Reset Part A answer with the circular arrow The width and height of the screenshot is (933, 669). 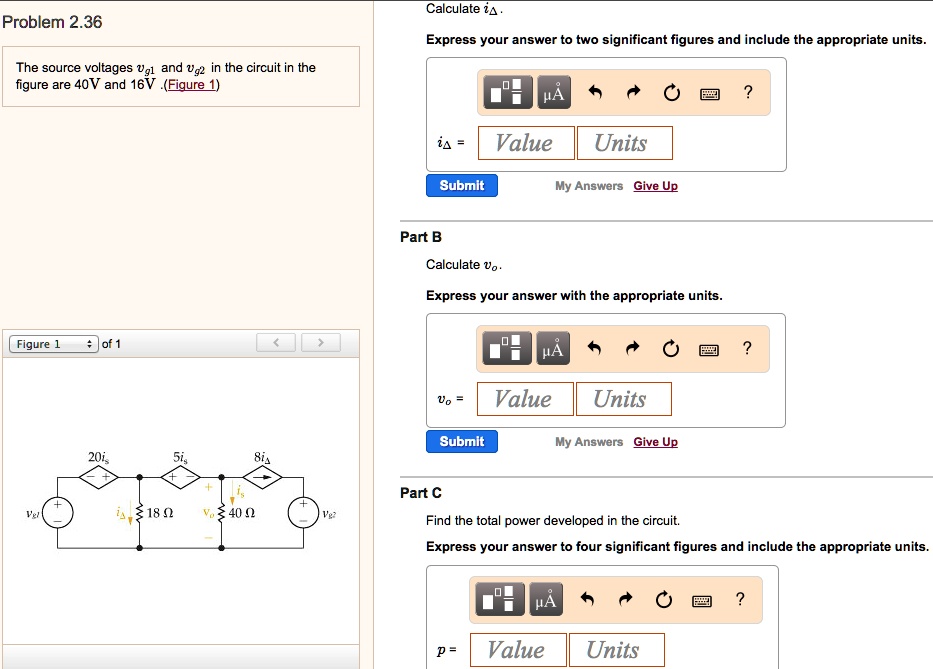tap(671, 92)
